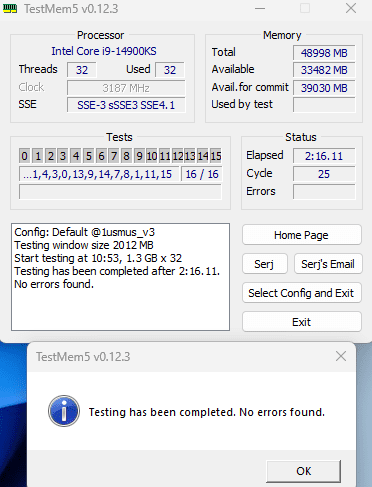Click the 3187 MHz clock field
Image resolution: width=372 pixels, height=487 pixels.
[x=126, y=88]
